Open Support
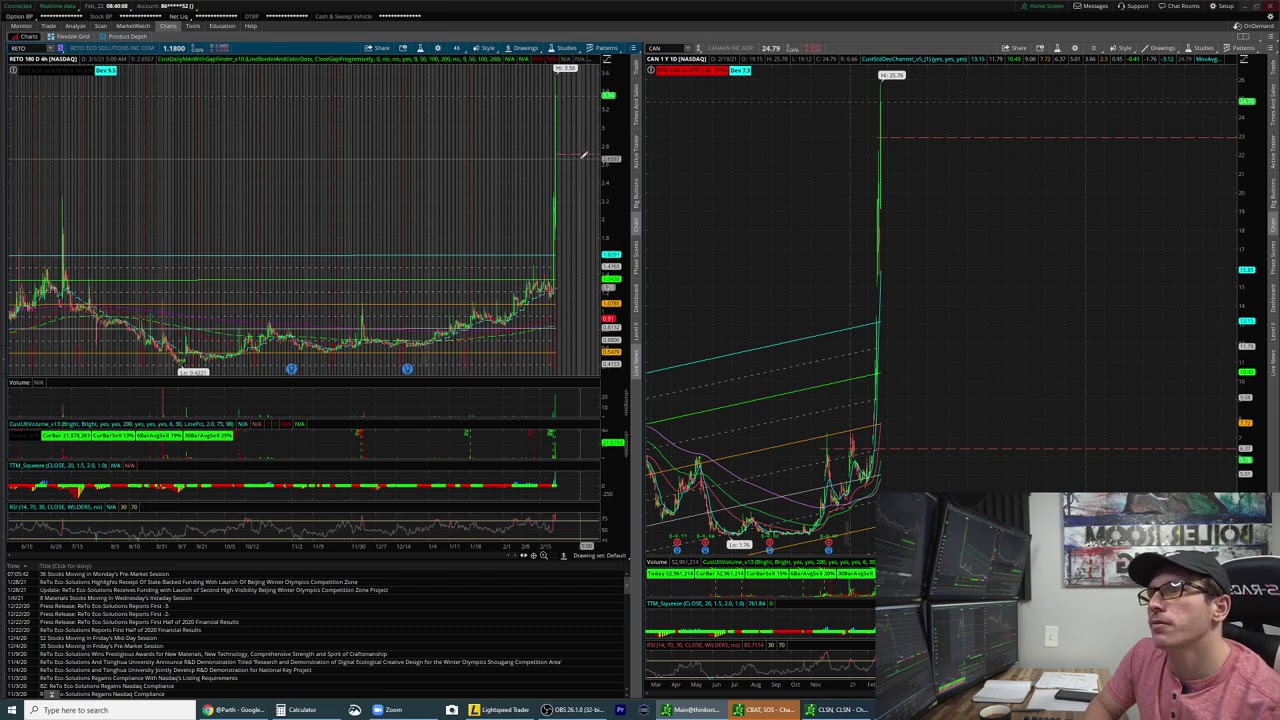The image size is (1280, 720). [x=1133, y=6]
